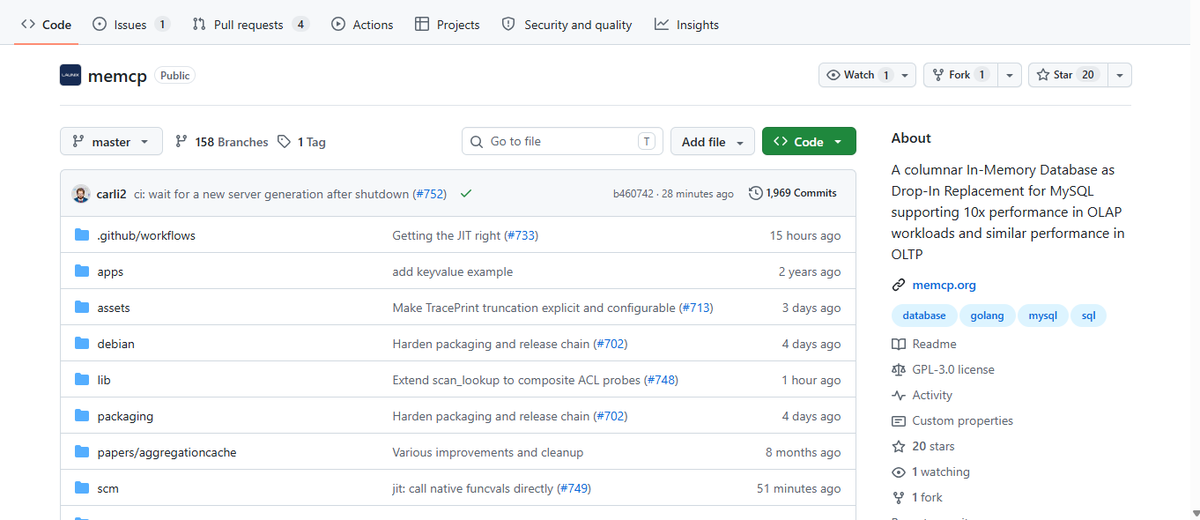Select the database topic tag
Screen dimensions: 1200x520
point(924,315)
